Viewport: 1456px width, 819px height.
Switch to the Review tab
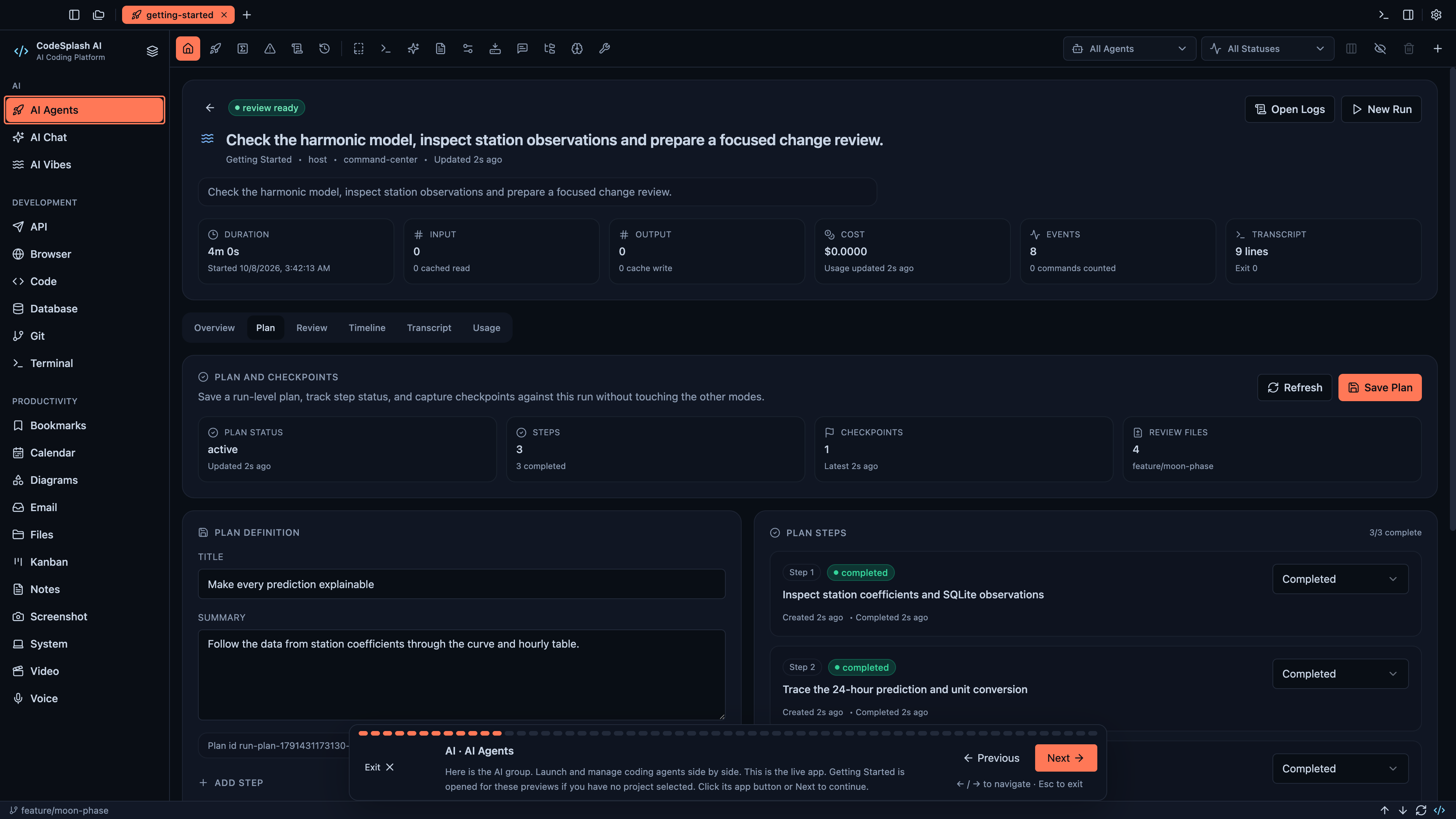click(x=311, y=328)
